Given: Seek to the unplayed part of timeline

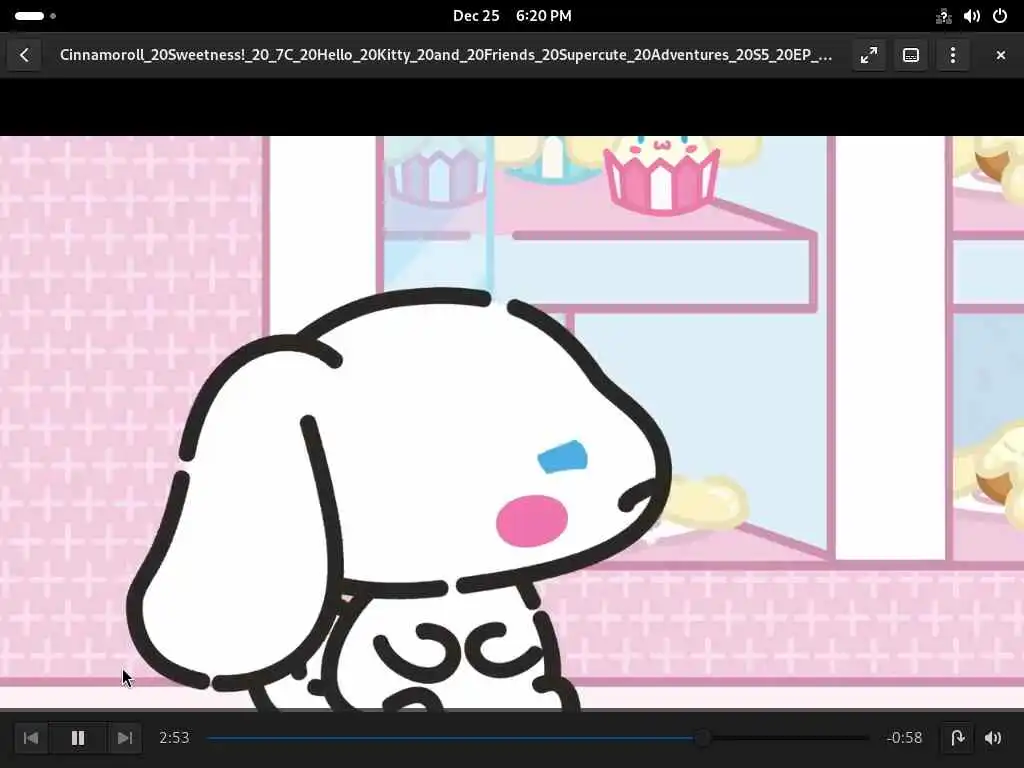Looking at the screenshot, I should [789, 738].
